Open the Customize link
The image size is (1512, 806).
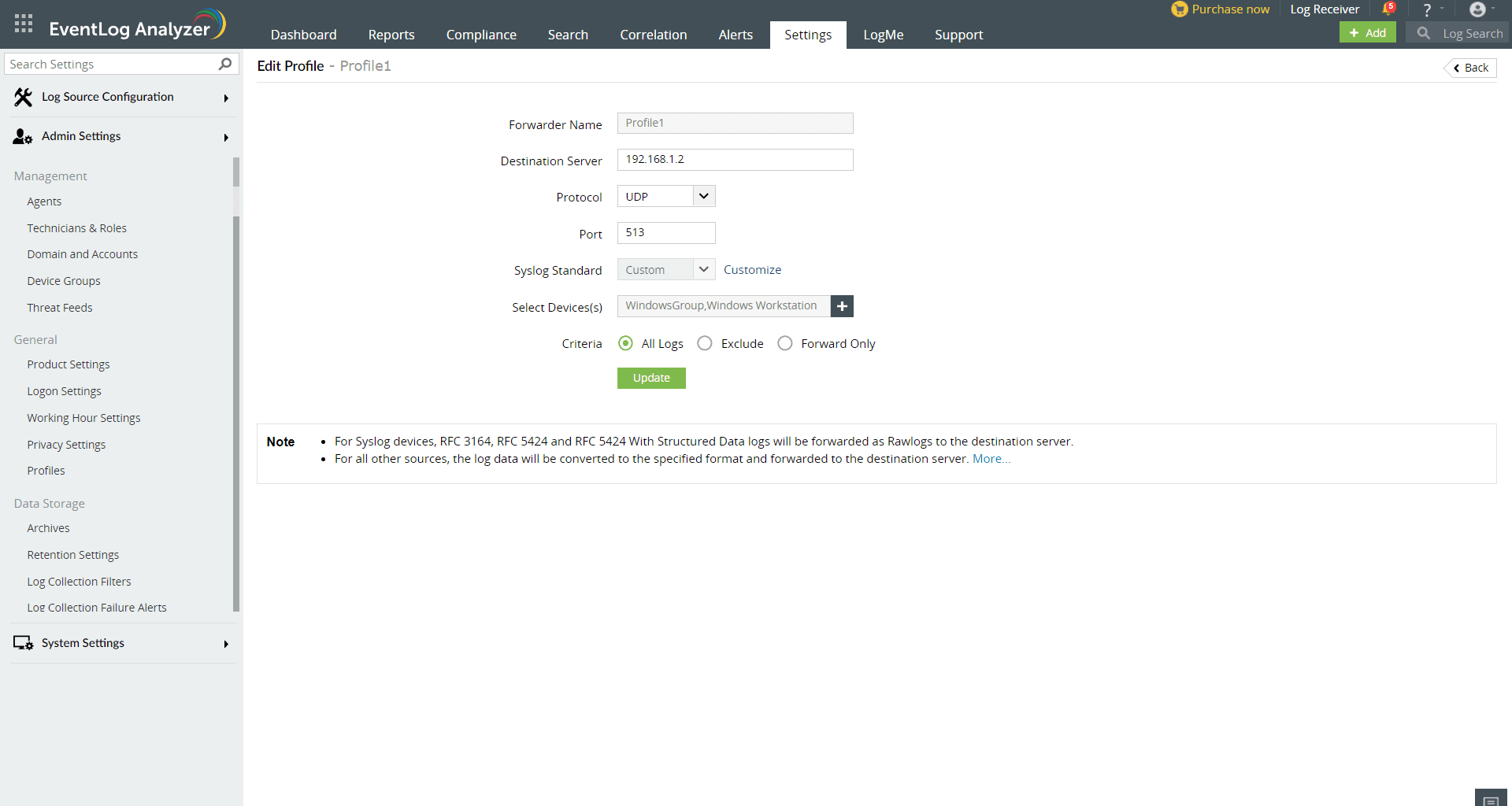(x=751, y=269)
